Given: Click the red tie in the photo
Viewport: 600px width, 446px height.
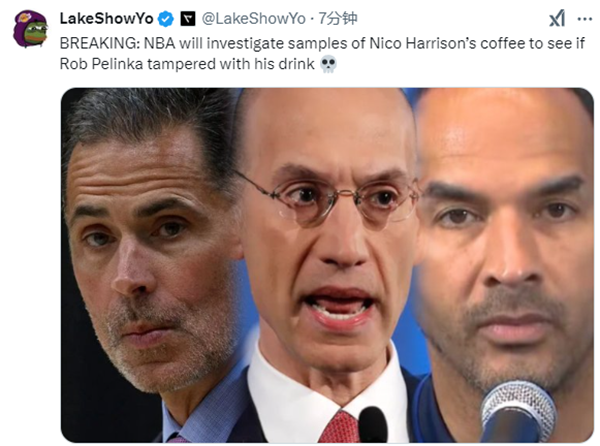Looking at the screenshot, I should coord(341,426).
